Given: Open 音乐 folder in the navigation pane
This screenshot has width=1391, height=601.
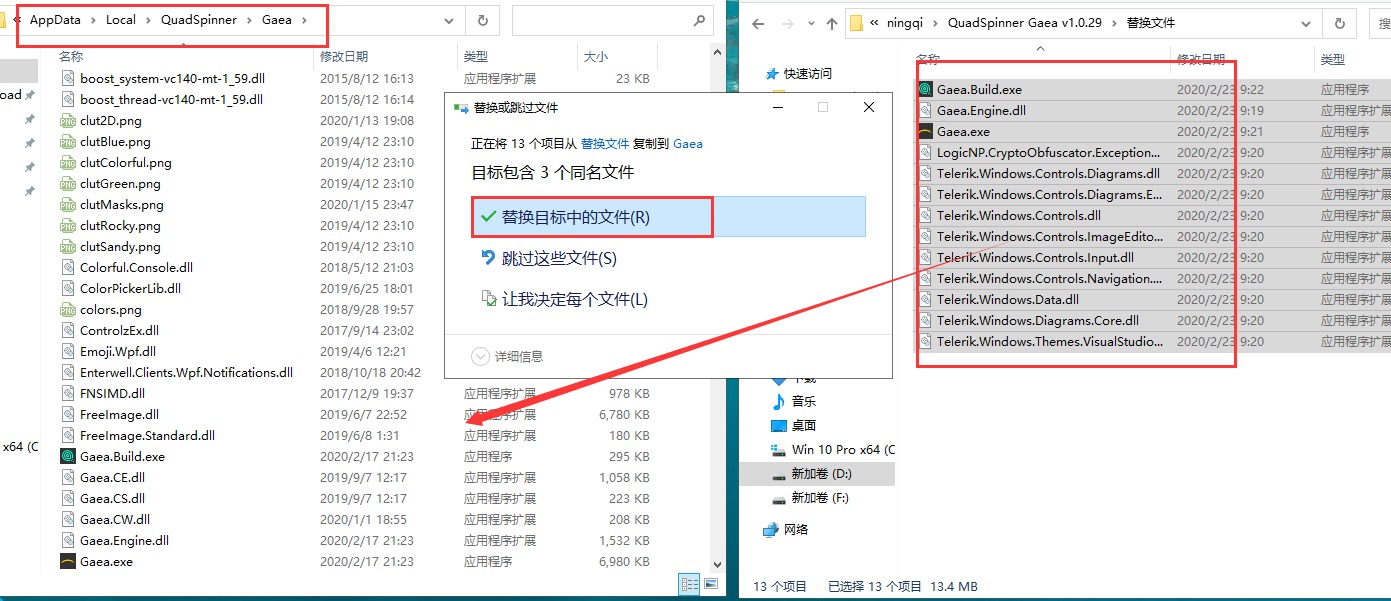Looking at the screenshot, I should [803, 401].
